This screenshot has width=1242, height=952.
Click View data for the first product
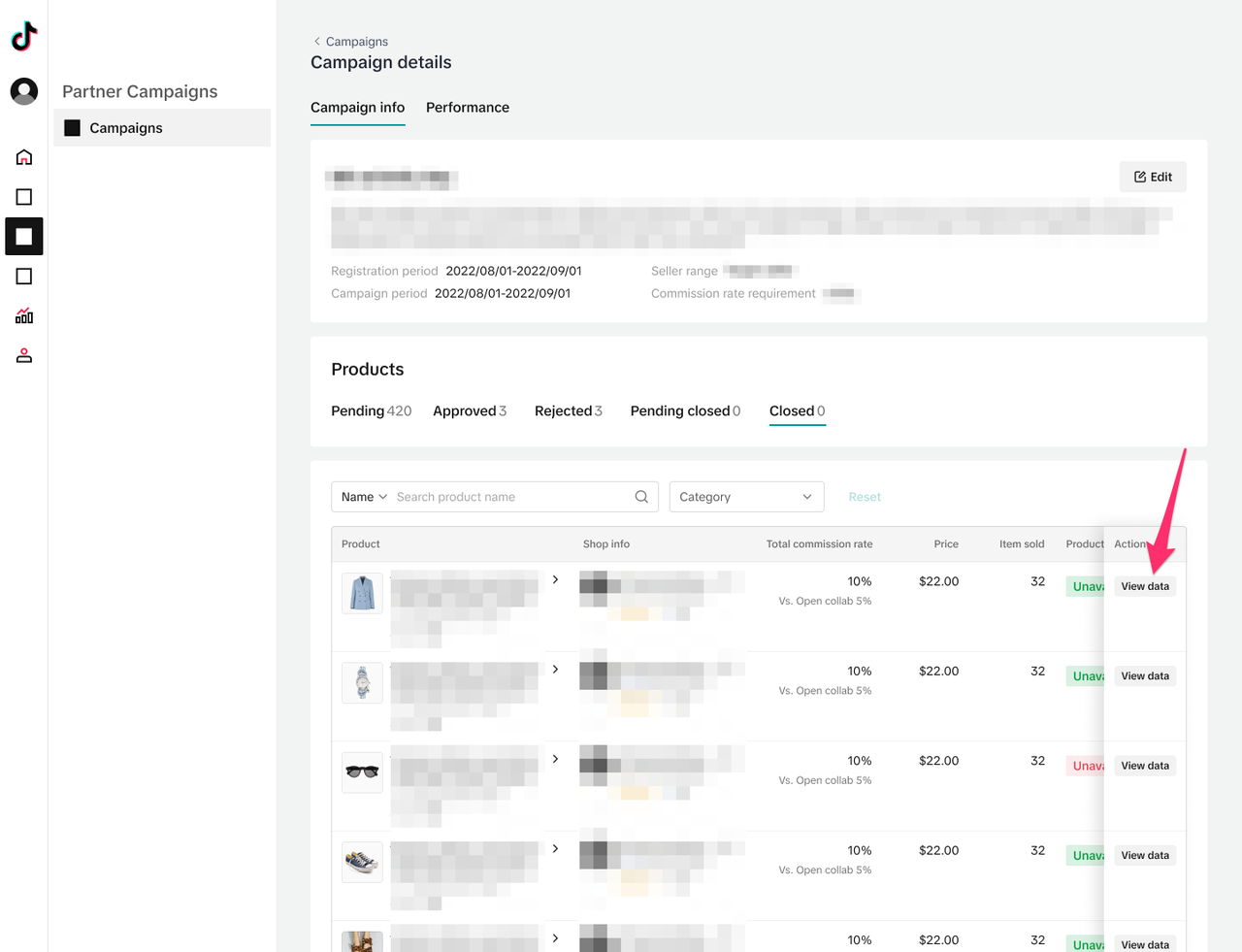(x=1145, y=586)
